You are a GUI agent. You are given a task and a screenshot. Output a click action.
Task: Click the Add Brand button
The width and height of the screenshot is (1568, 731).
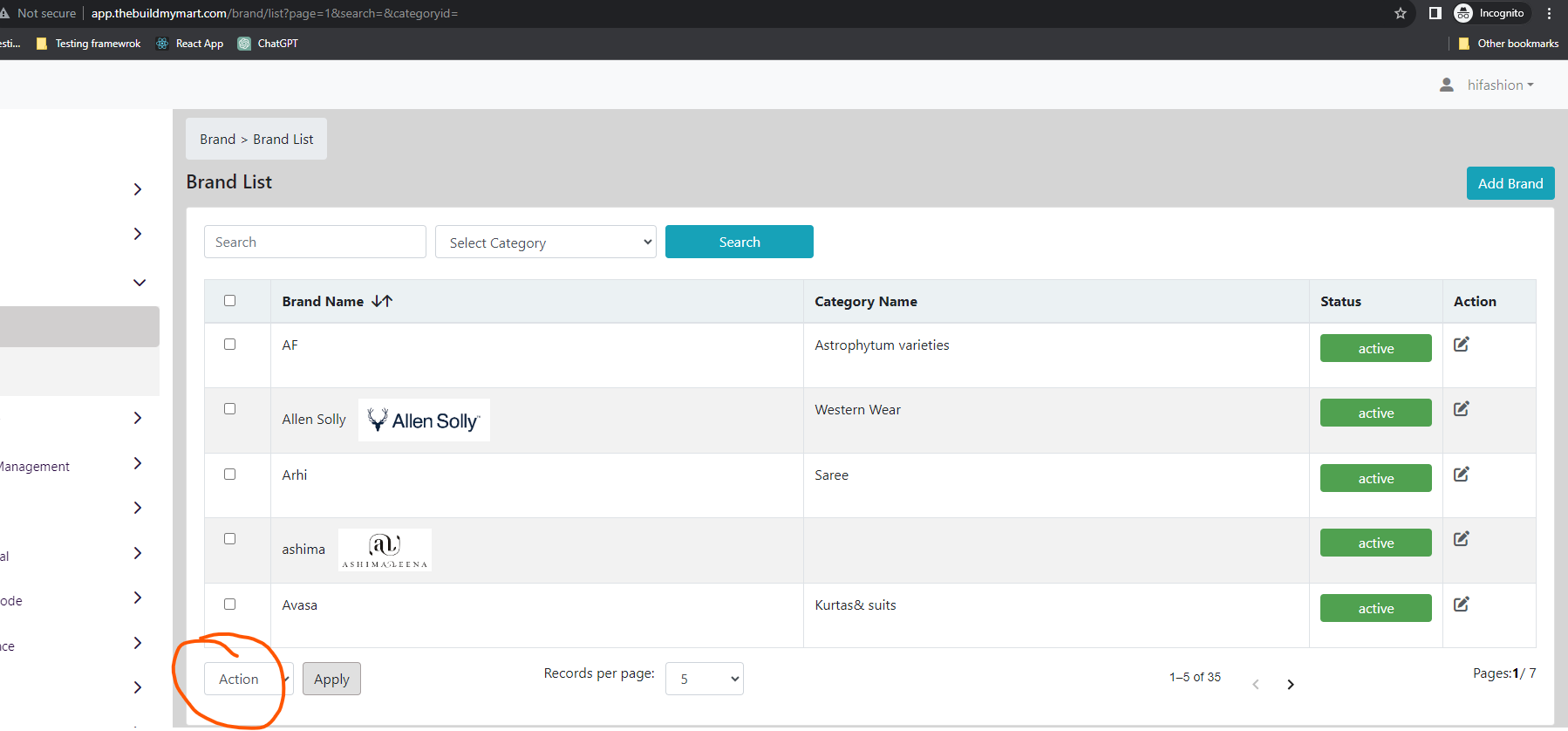coord(1510,183)
